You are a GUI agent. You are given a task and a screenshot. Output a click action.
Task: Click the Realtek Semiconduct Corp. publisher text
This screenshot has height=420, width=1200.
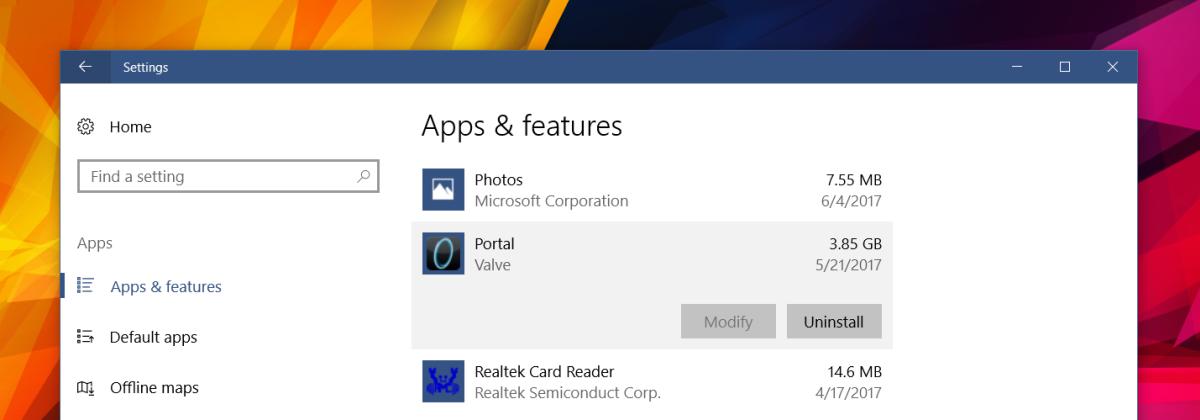tap(567, 393)
